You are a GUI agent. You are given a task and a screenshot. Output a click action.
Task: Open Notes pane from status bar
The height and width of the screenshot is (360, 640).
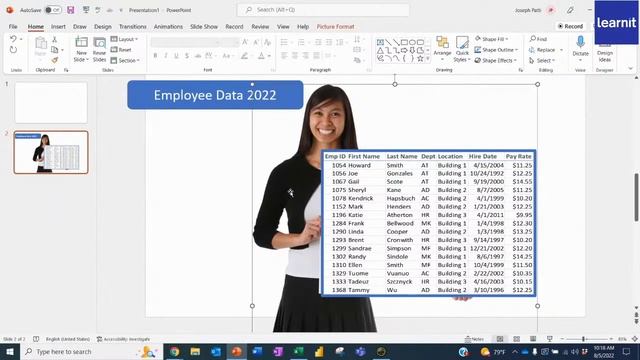[x=474, y=339]
